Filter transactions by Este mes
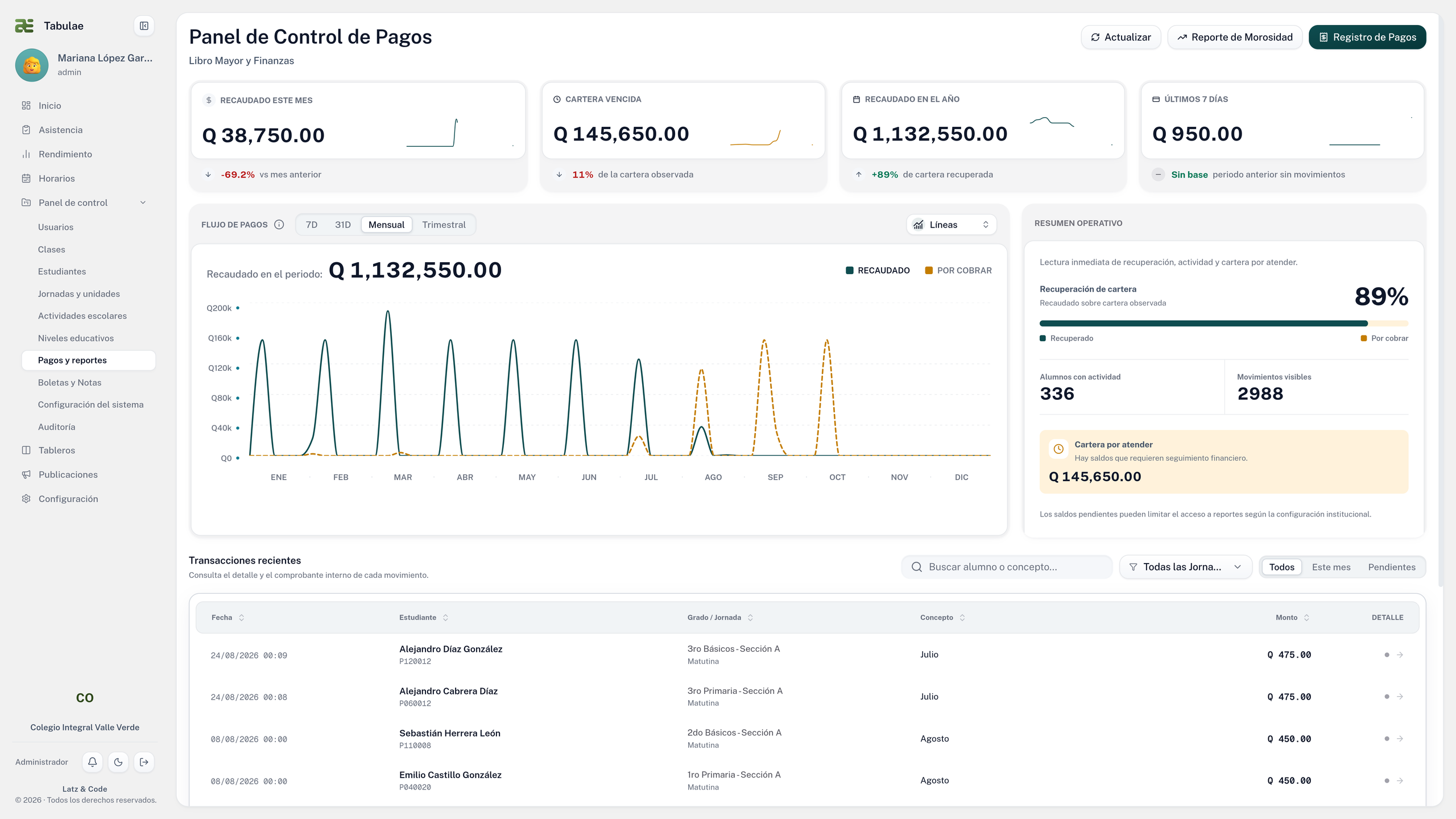The height and width of the screenshot is (819, 1456). pos(1331,567)
